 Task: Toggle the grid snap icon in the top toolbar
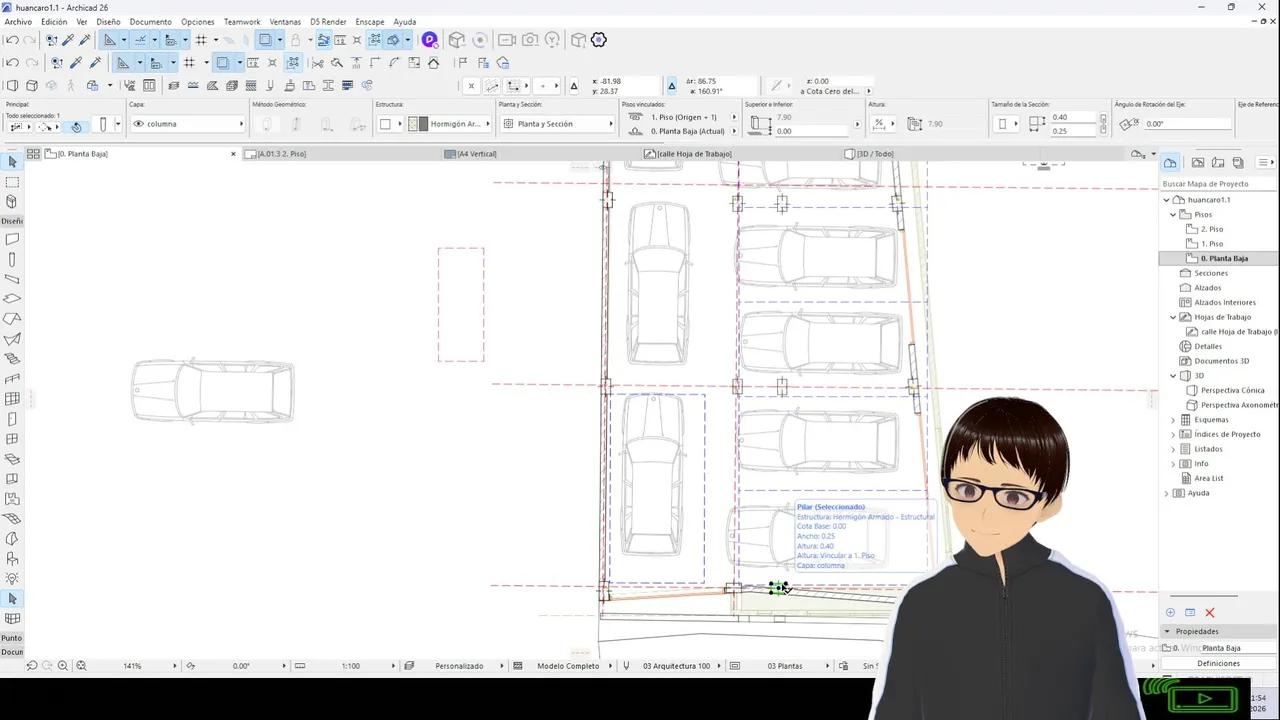click(x=201, y=40)
